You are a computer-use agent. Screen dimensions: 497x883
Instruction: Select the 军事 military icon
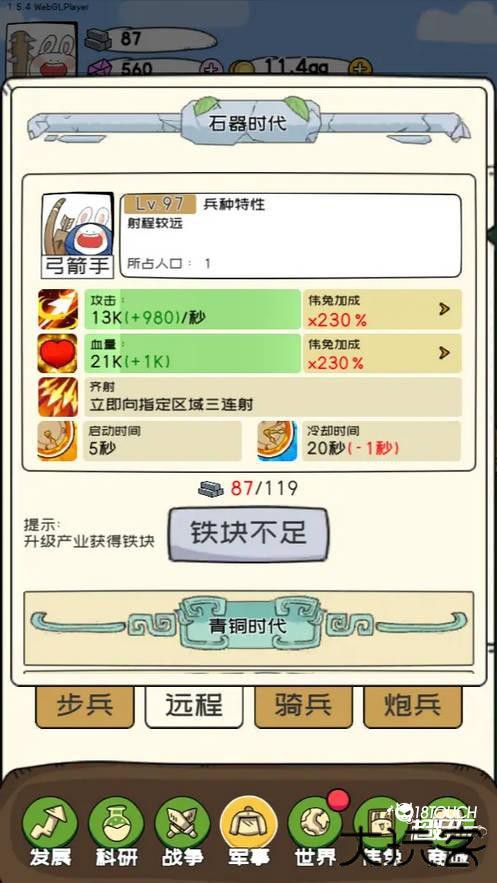pyautogui.click(x=249, y=825)
